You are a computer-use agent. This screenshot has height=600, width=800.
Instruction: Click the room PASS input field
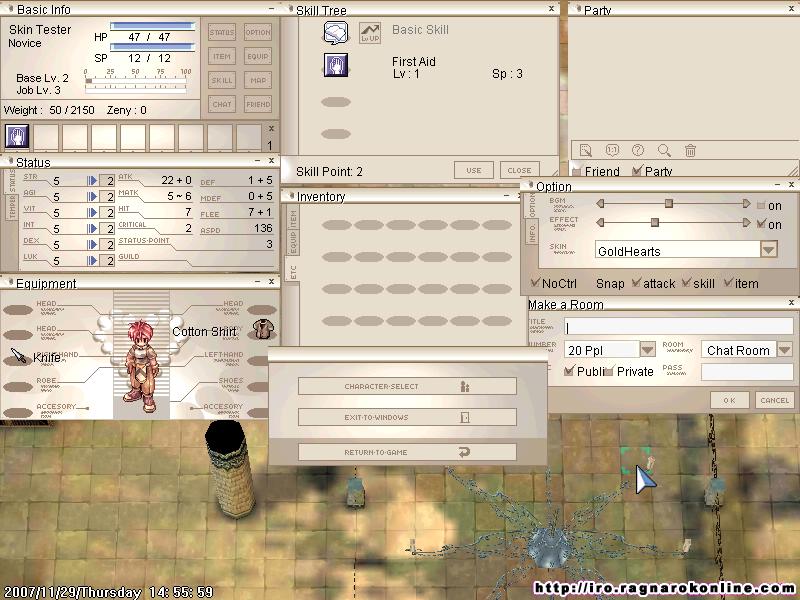click(x=747, y=372)
